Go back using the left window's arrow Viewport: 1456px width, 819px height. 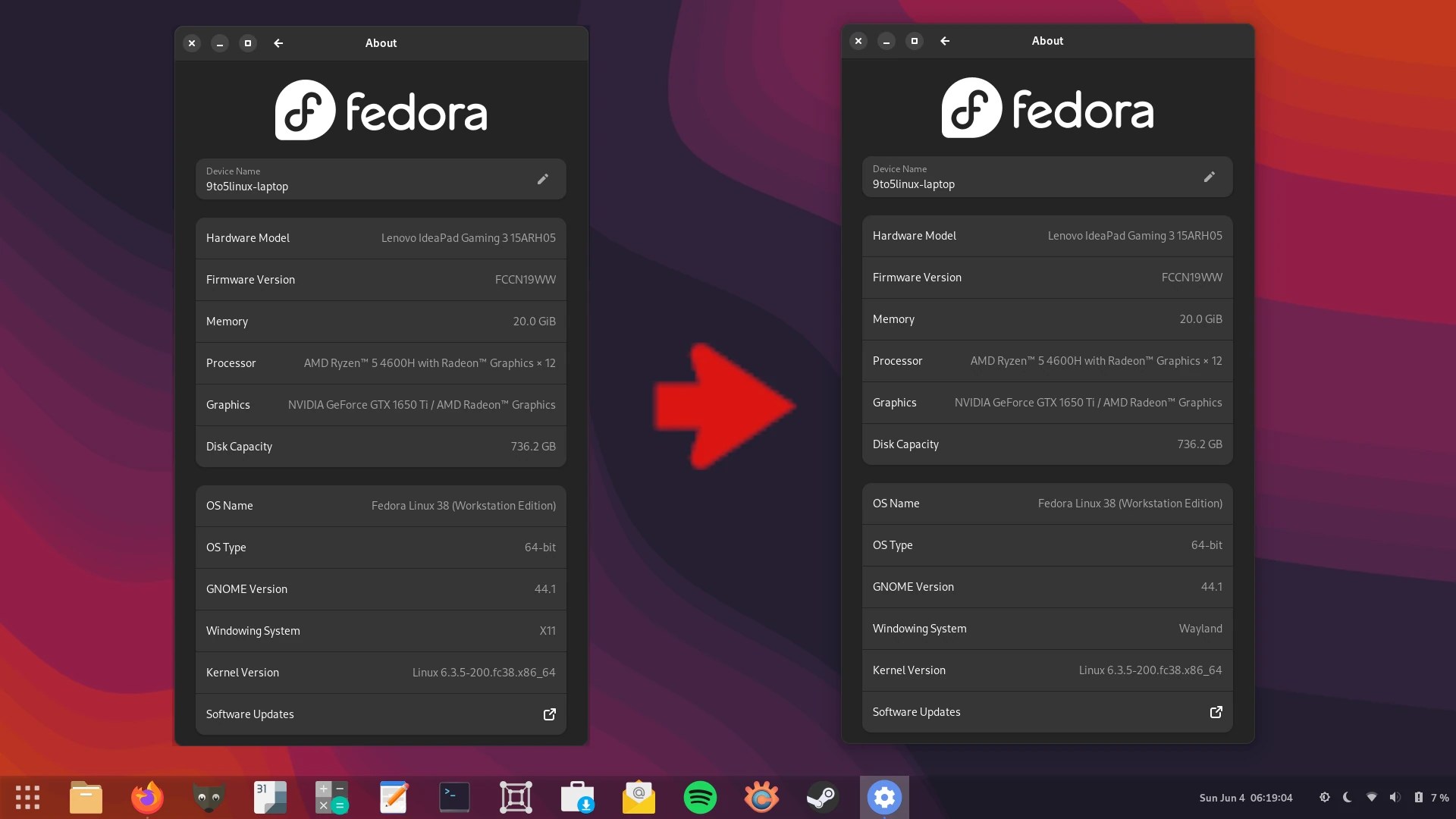click(278, 43)
